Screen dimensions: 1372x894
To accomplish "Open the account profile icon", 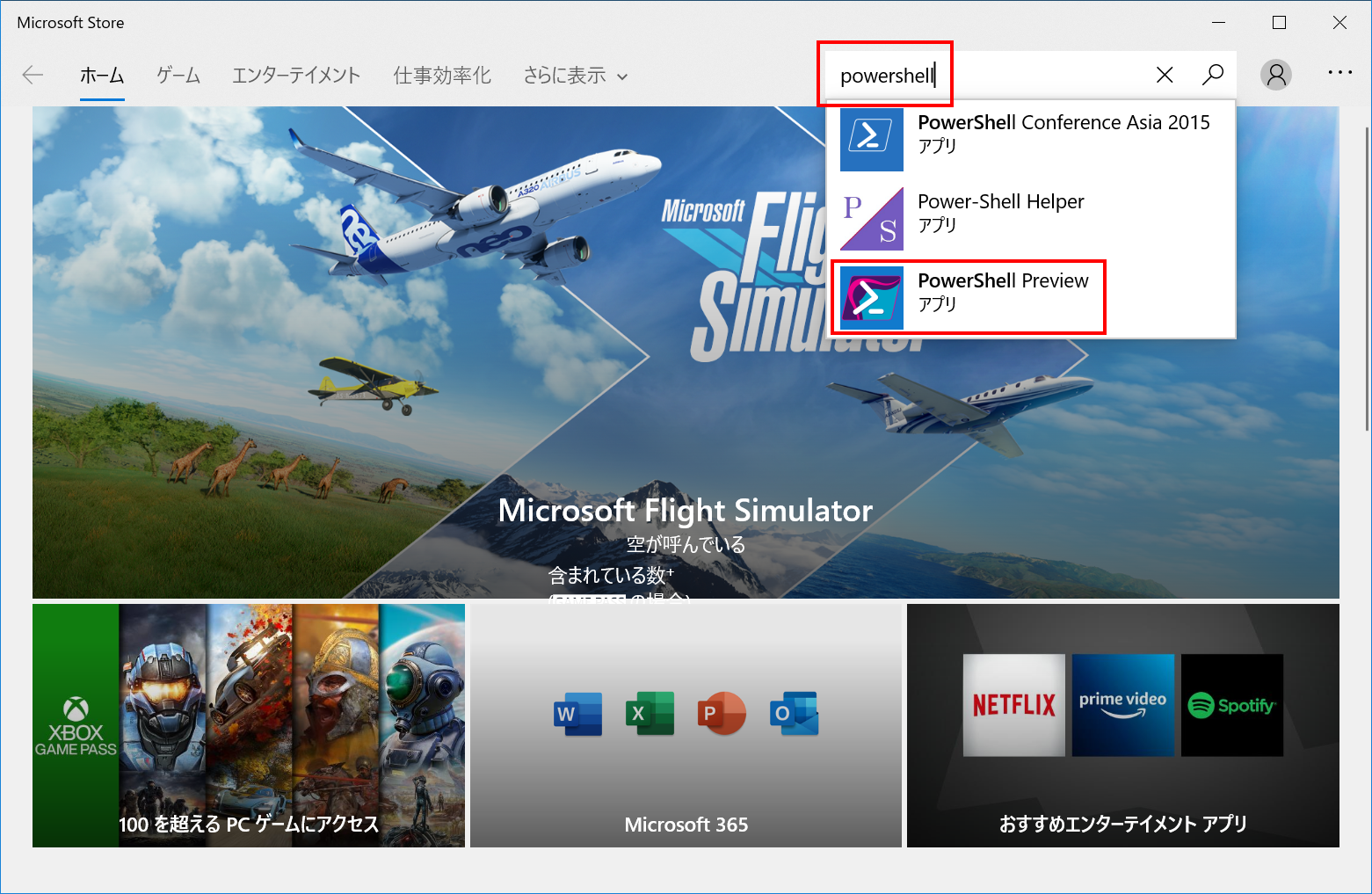I will click(1276, 75).
